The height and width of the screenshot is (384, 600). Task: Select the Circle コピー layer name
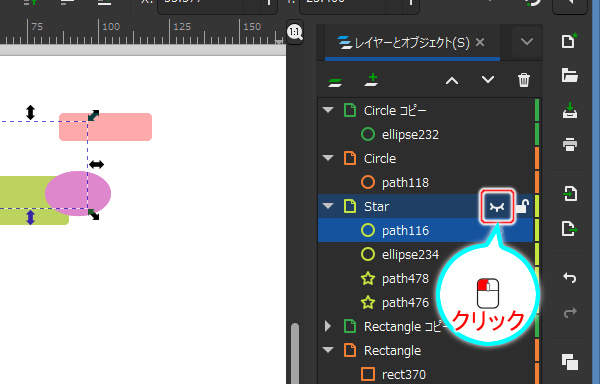tap(395, 111)
